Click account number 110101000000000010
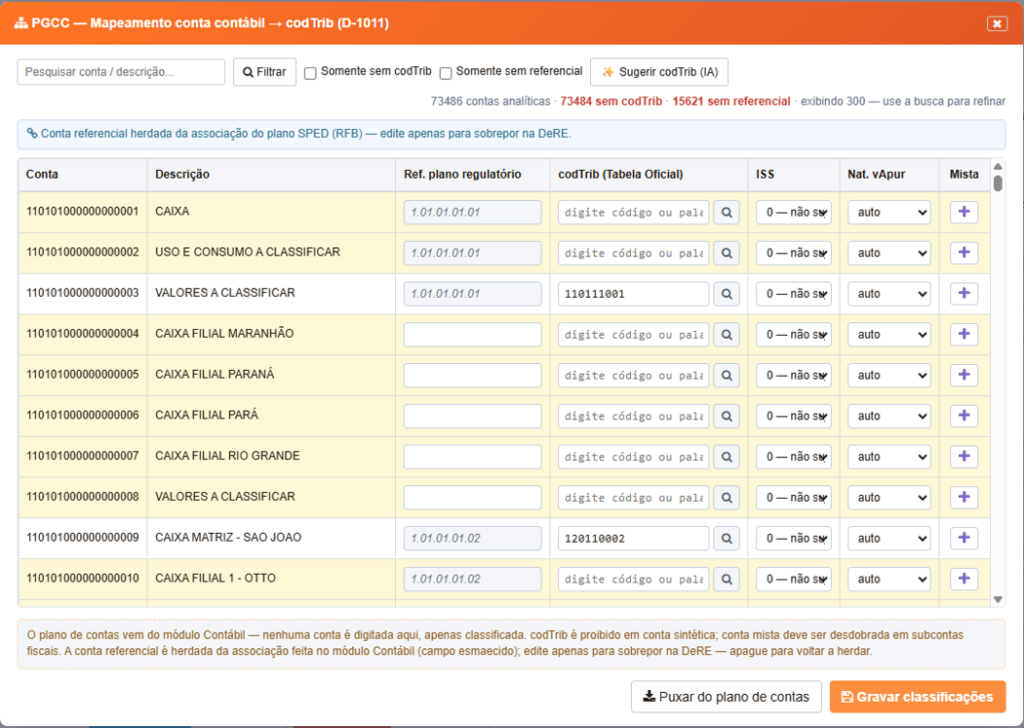 click(x=82, y=578)
